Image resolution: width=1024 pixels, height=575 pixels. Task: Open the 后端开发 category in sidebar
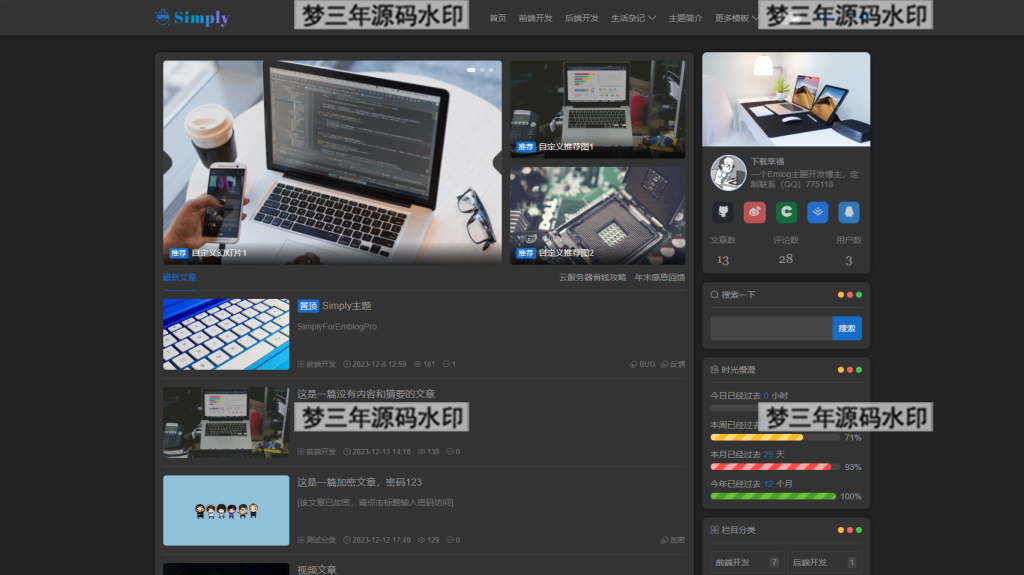tap(824, 562)
